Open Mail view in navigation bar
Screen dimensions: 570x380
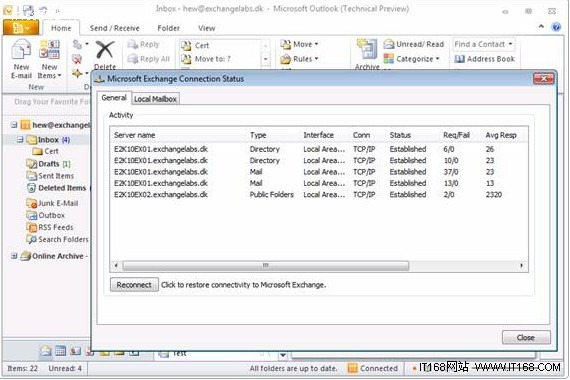[x=46, y=351]
